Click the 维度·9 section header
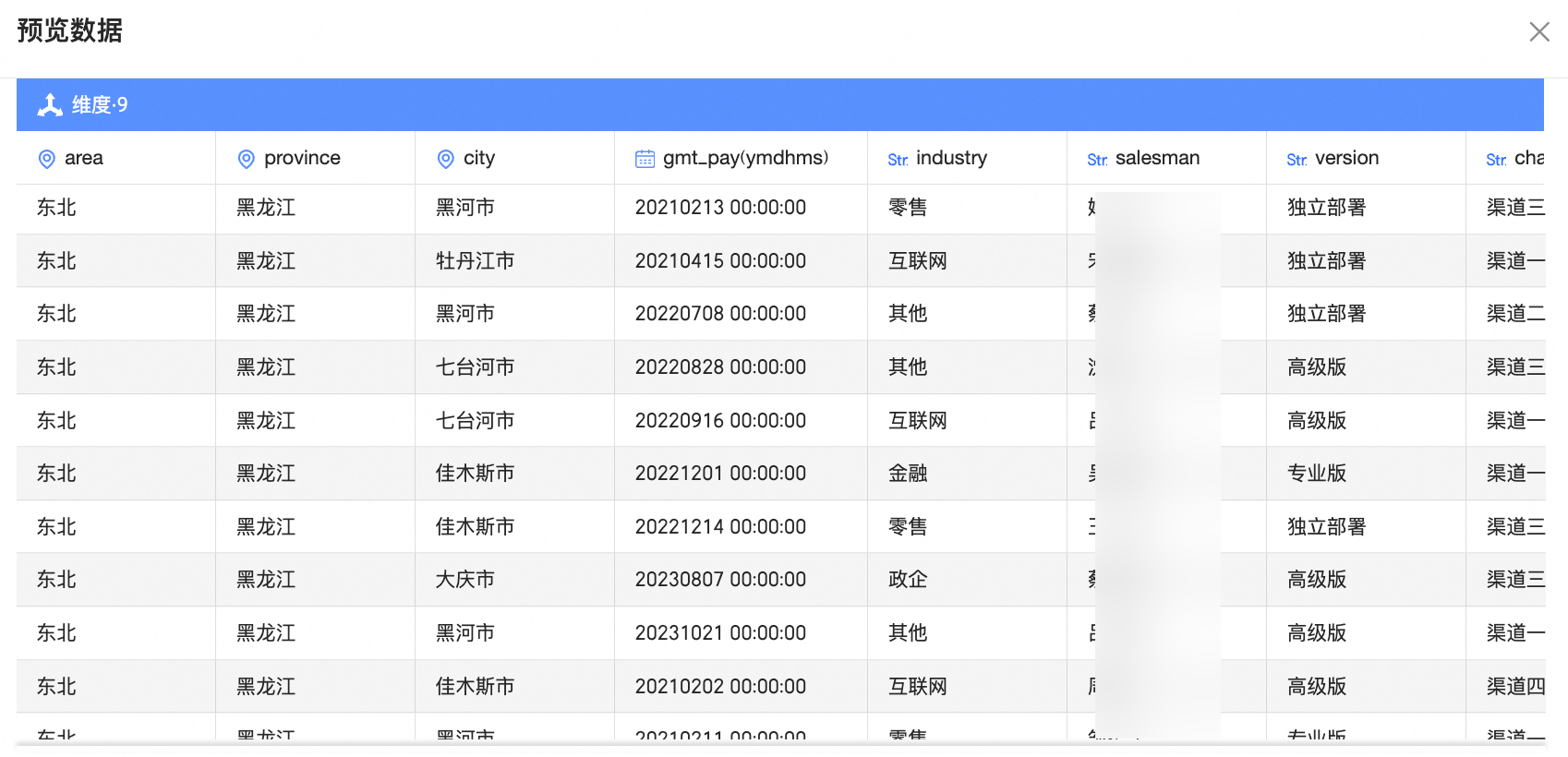This screenshot has height=757, width=1568. [780, 104]
